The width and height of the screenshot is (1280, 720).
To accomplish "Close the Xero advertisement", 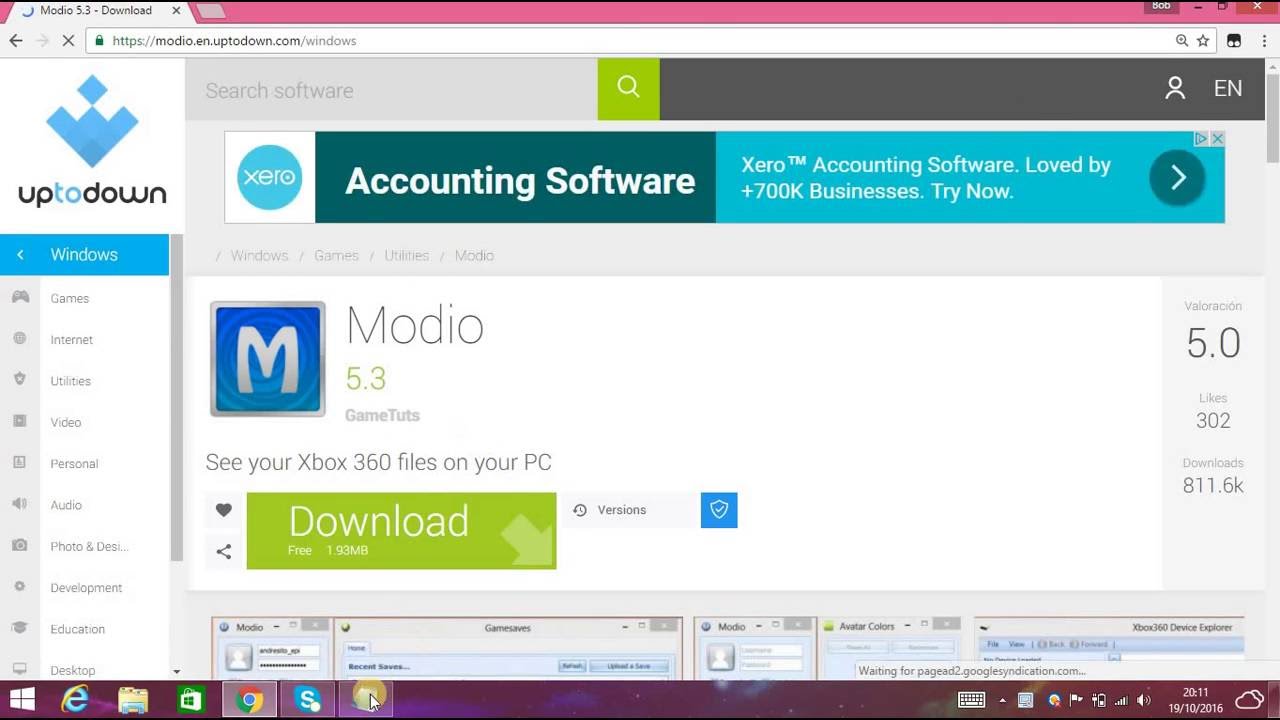I will 1218,139.
